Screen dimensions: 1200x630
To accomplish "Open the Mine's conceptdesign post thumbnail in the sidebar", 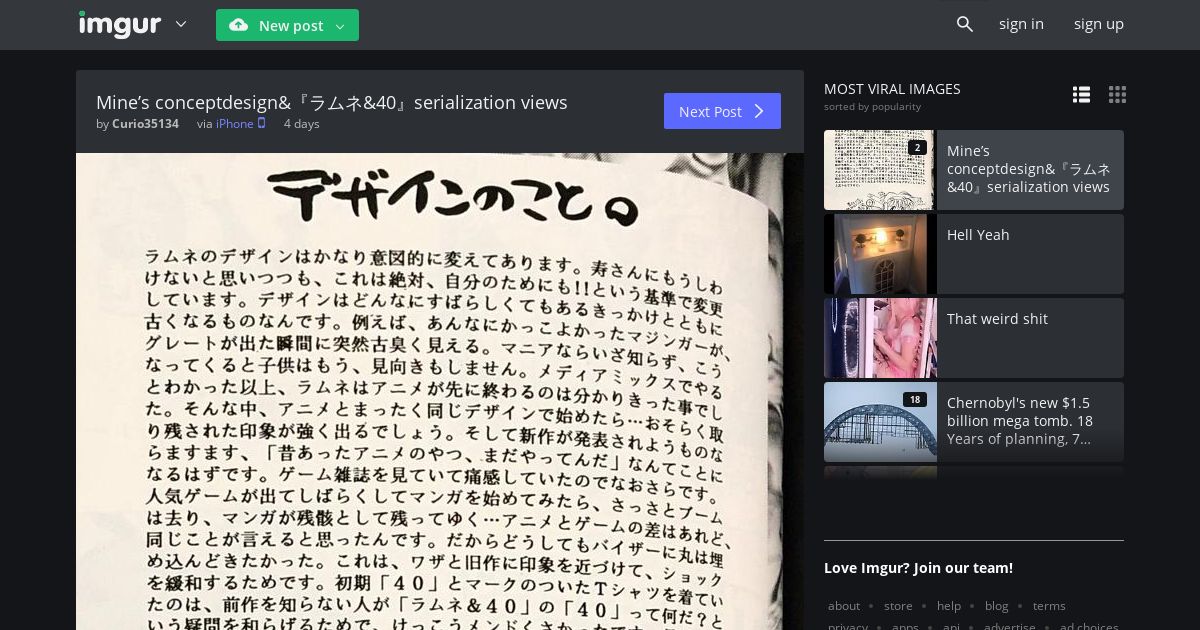I will point(880,170).
